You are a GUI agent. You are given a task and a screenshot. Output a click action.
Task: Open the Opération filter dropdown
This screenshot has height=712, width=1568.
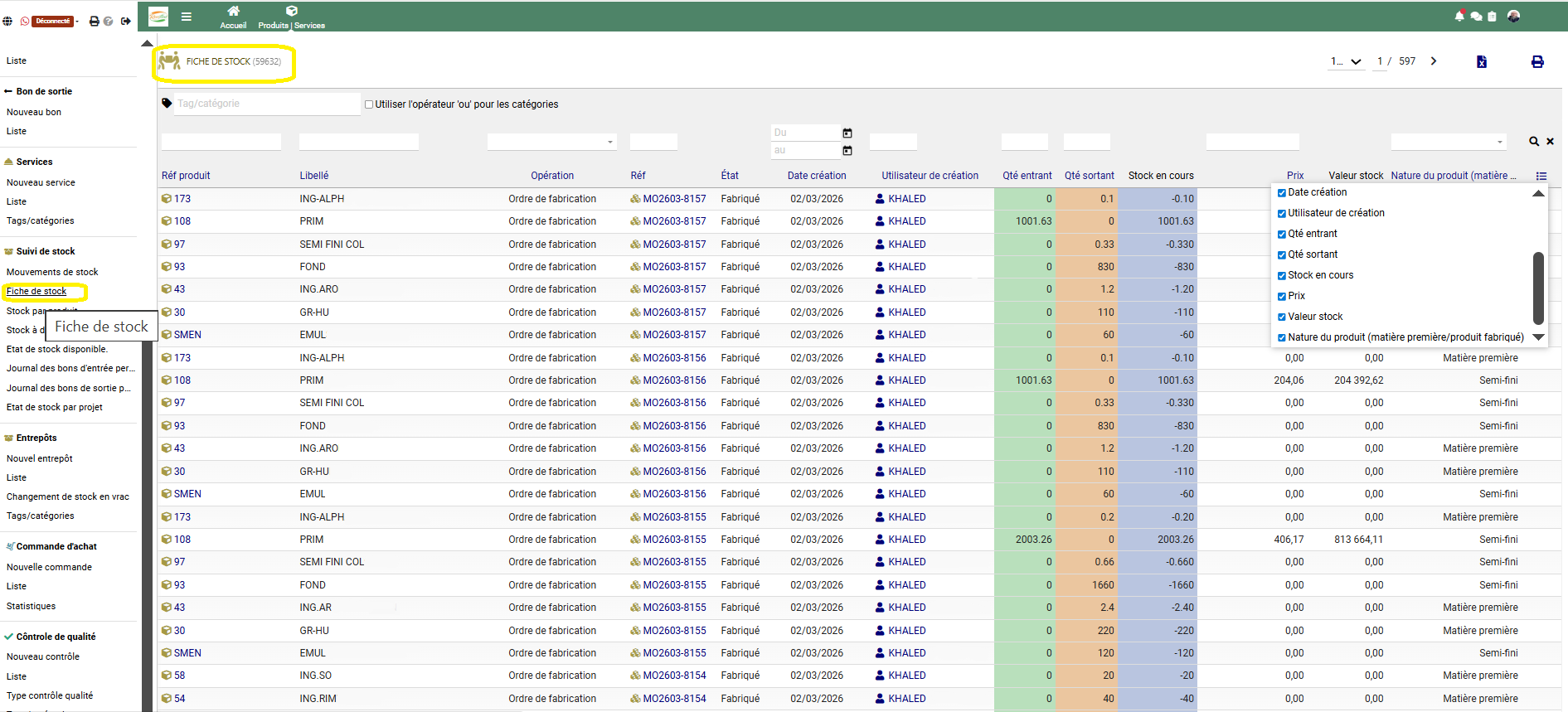pos(552,142)
